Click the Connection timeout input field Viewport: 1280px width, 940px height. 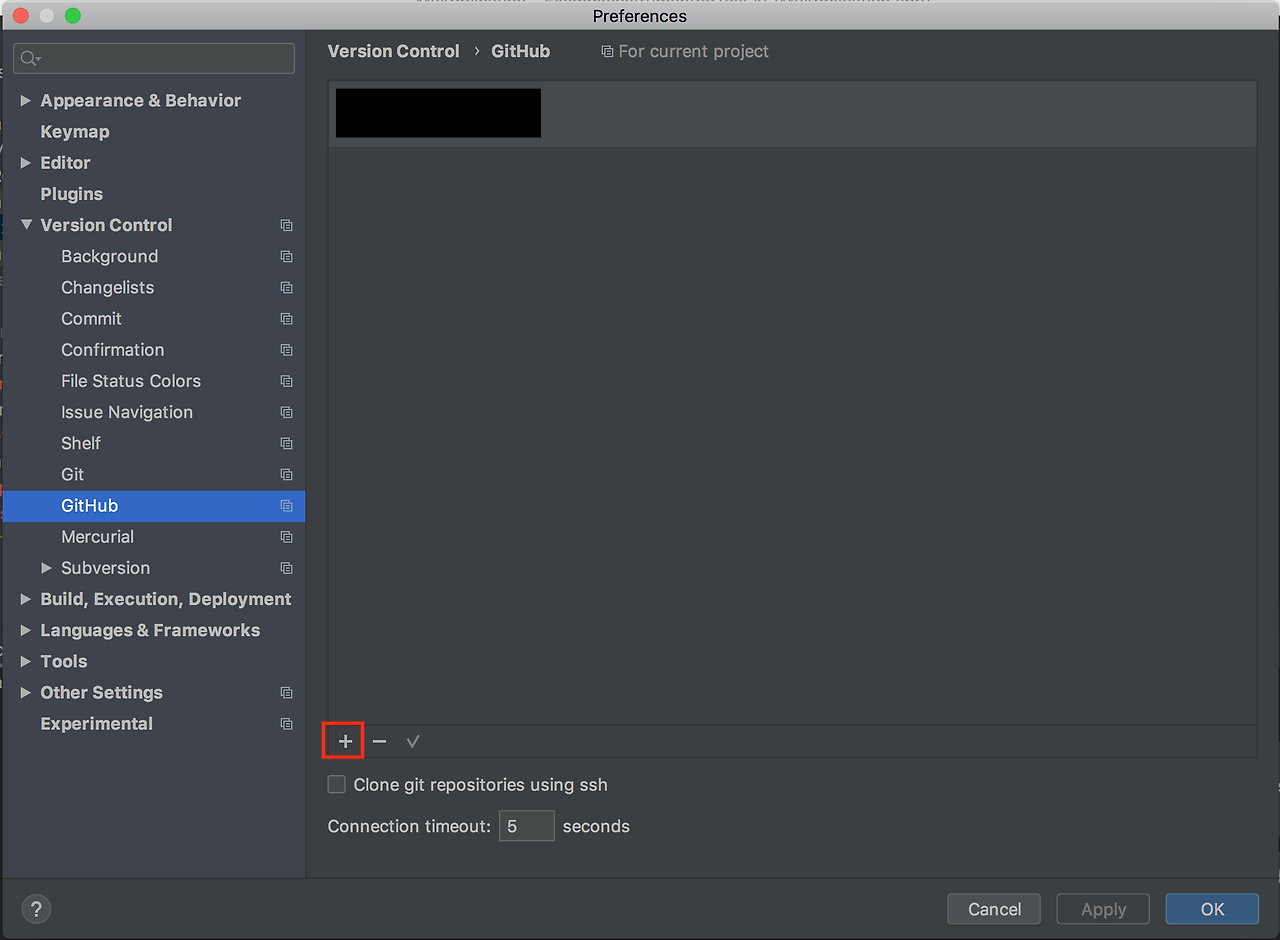527,826
